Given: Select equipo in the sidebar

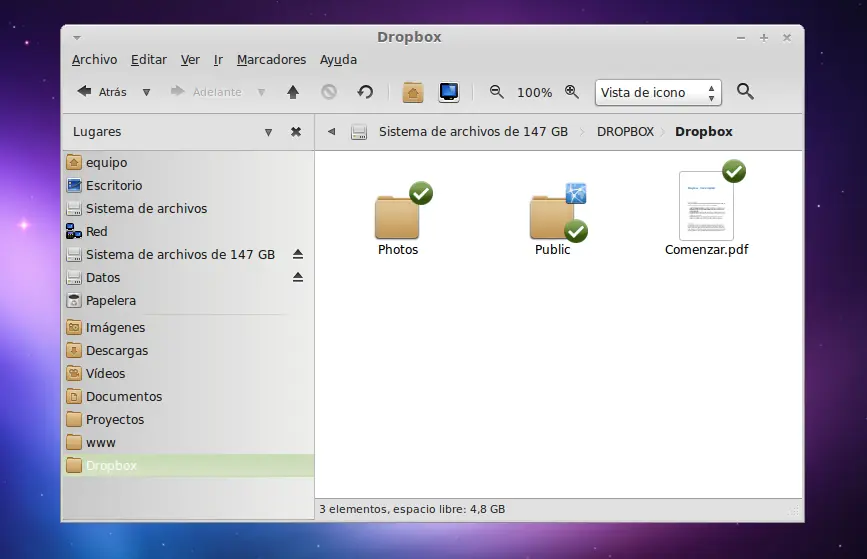Looking at the screenshot, I should click(188, 163).
